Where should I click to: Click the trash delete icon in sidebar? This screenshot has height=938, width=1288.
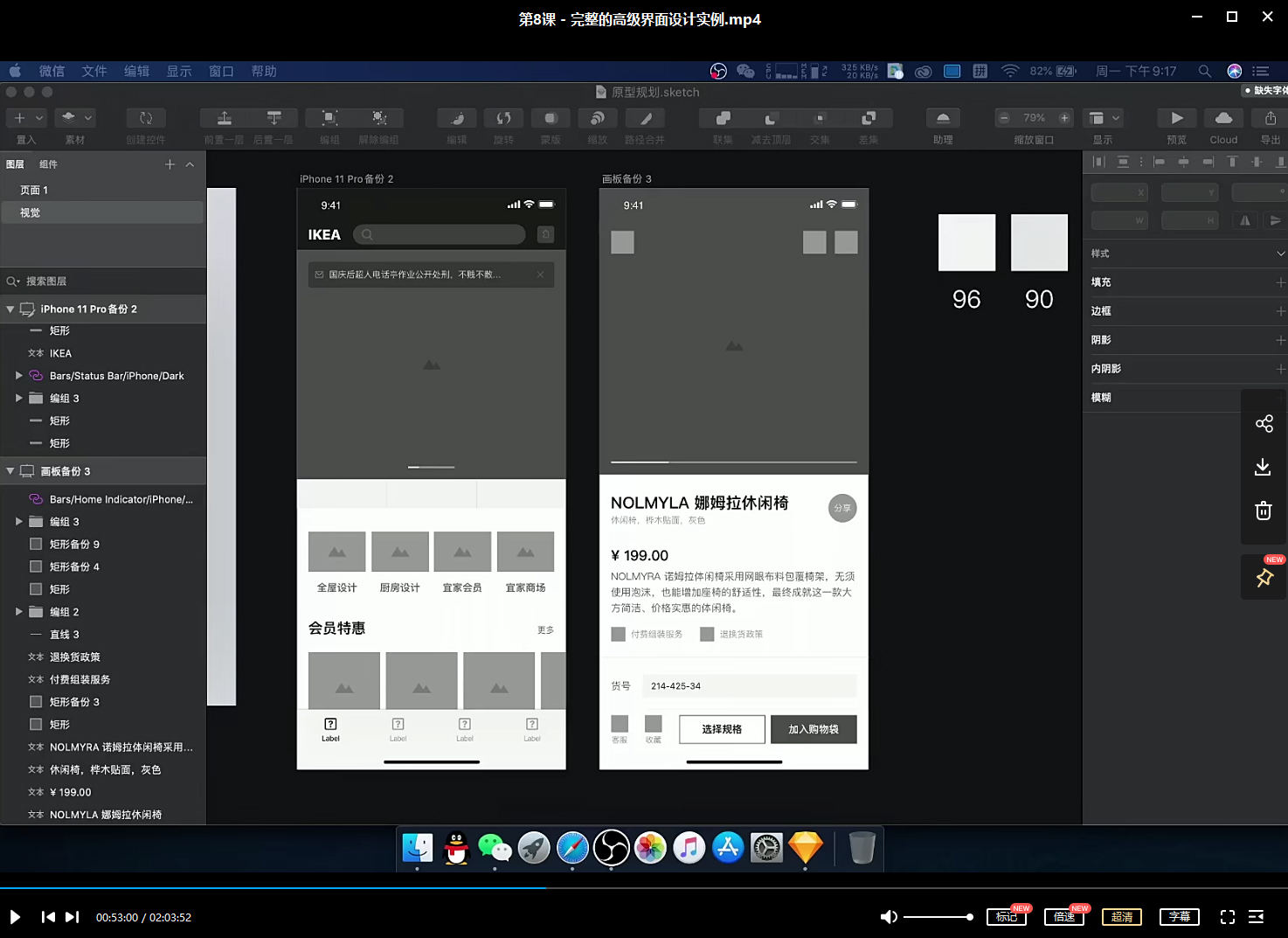click(x=1264, y=511)
